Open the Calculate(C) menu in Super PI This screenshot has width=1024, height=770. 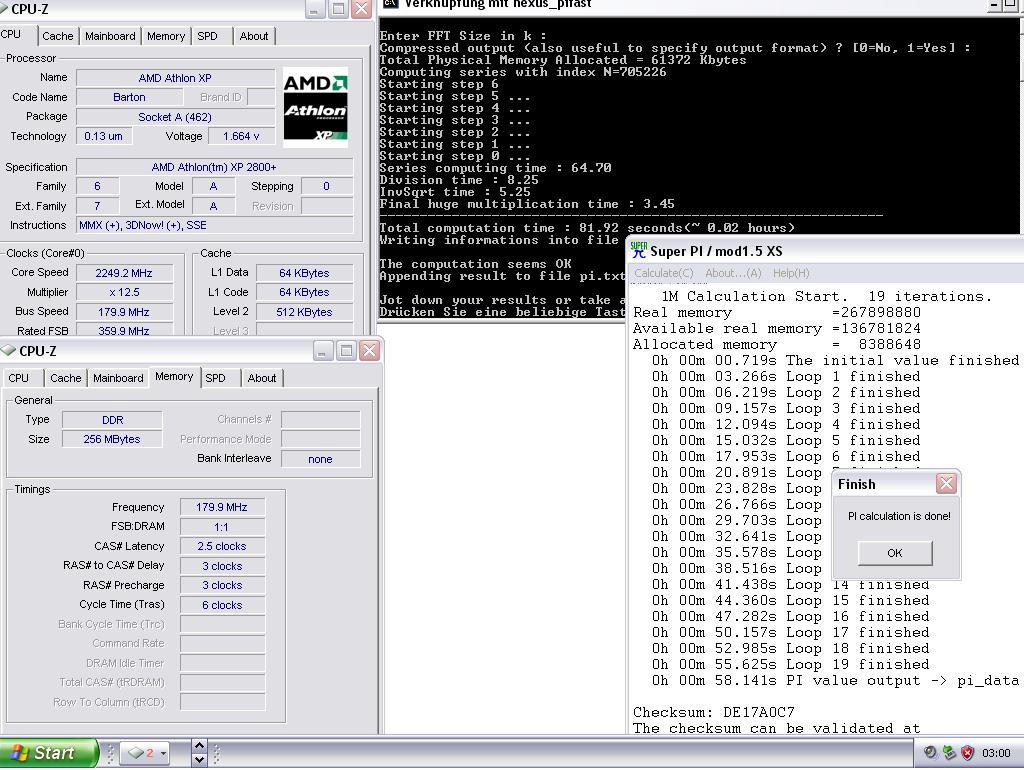click(664, 273)
